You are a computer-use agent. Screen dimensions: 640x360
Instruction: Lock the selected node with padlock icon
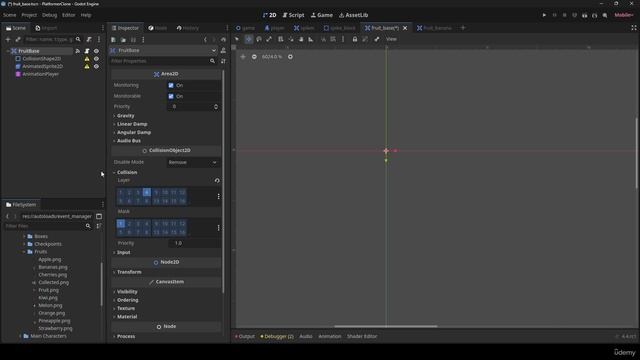click(x=355, y=39)
